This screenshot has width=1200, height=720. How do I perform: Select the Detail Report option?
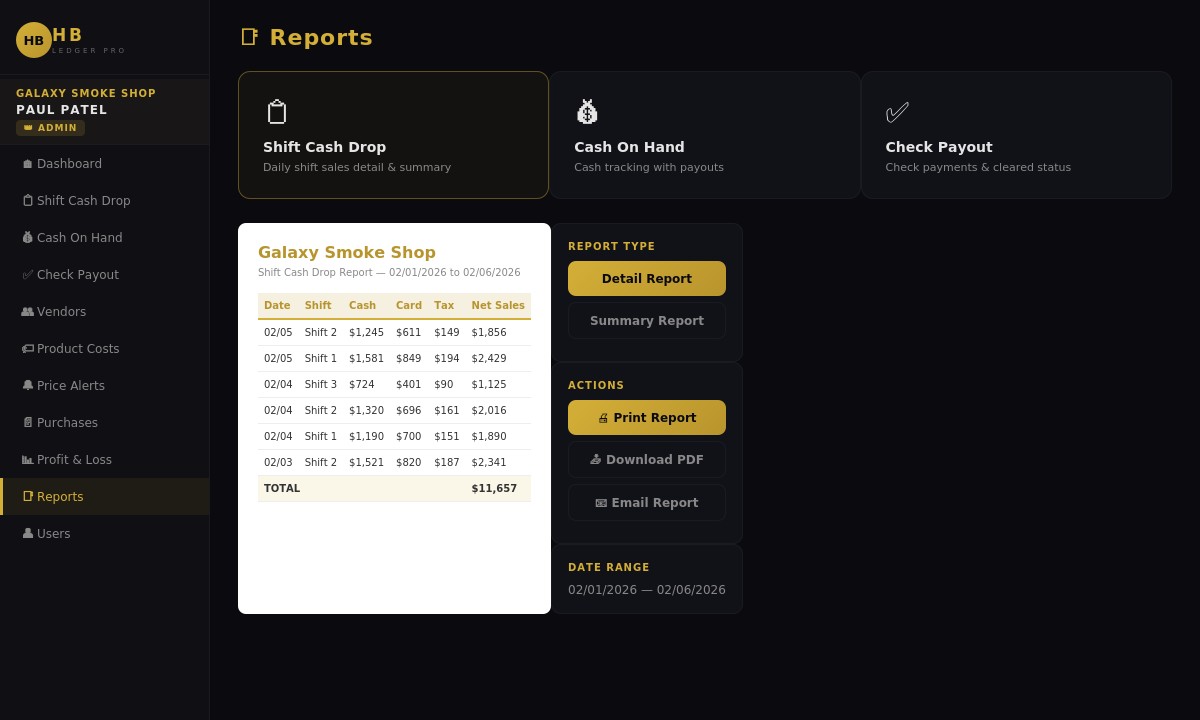(x=647, y=278)
